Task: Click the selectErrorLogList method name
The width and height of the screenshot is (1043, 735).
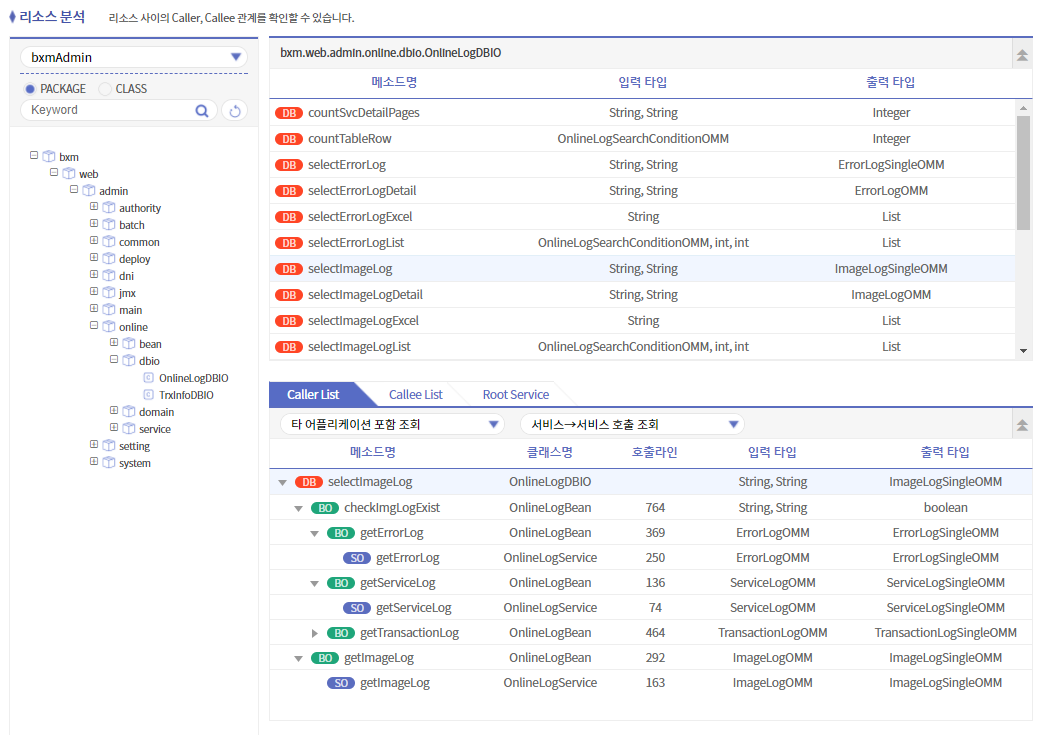Action: (356, 243)
